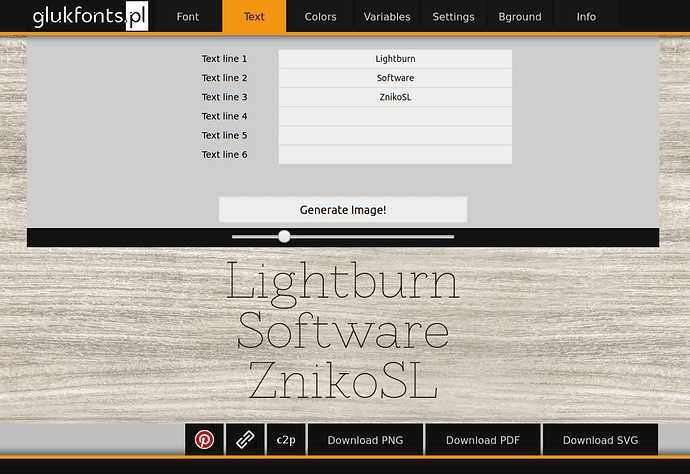Click the rendered ZnikoSL preview text
The height and width of the screenshot is (474, 690).
(x=343, y=379)
